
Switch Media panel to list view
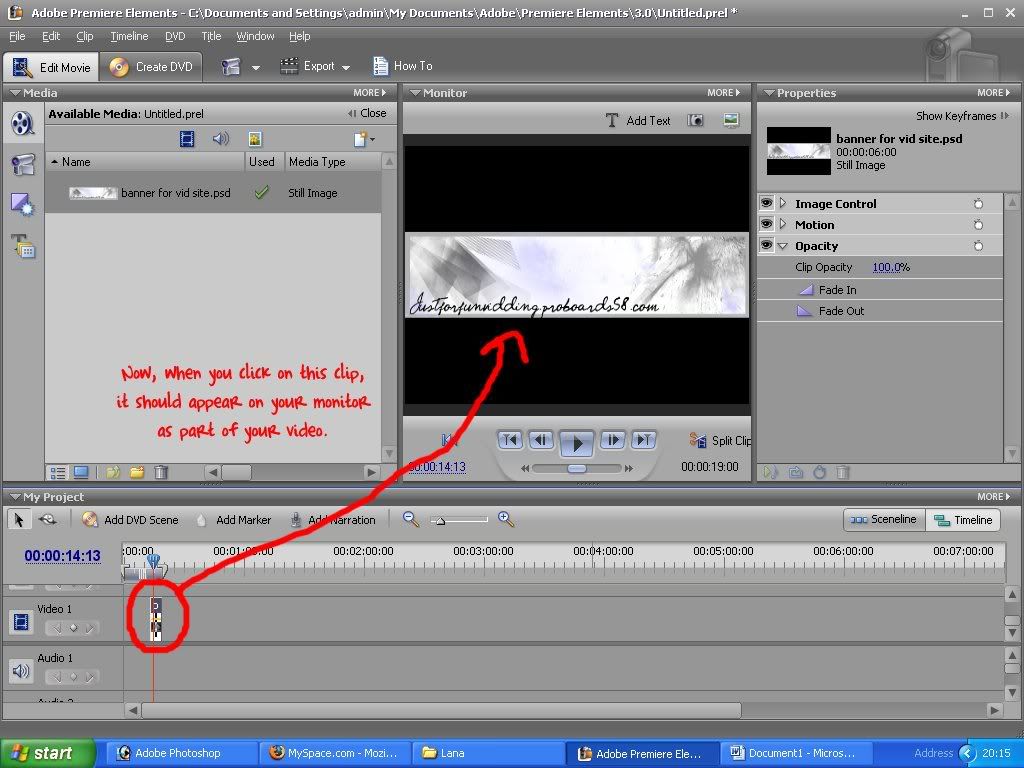(x=58, y=472)
